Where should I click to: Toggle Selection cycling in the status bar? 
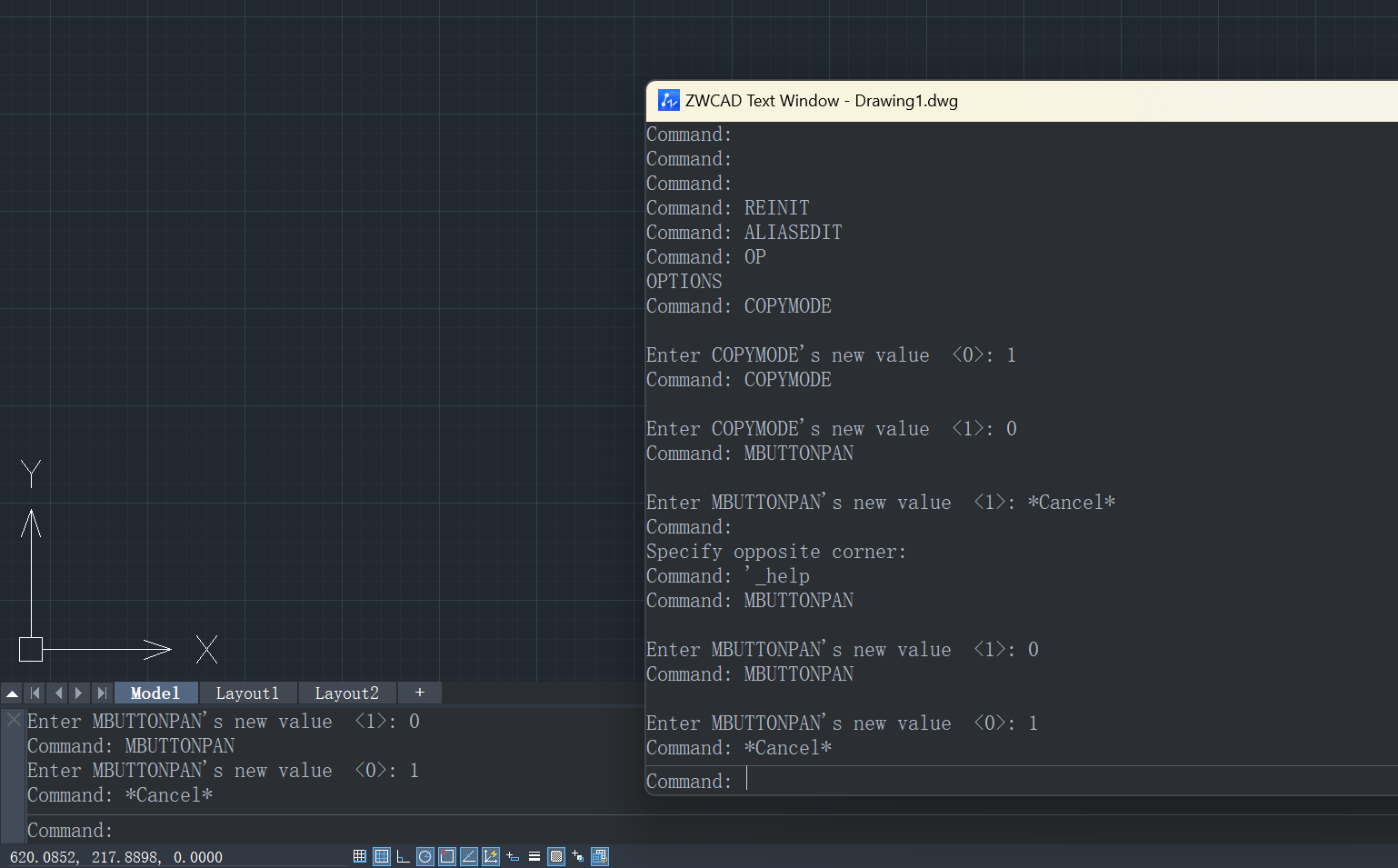578,856
